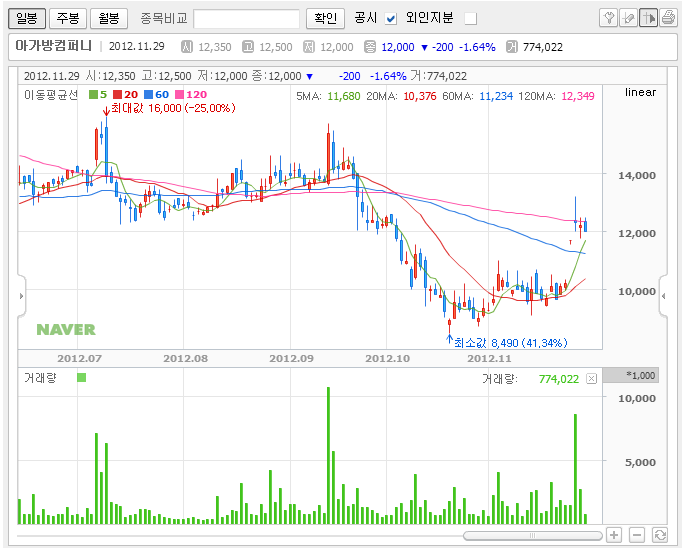Click the tall late-November volume bar
682x548 pixels.
[x=575, y=469]
